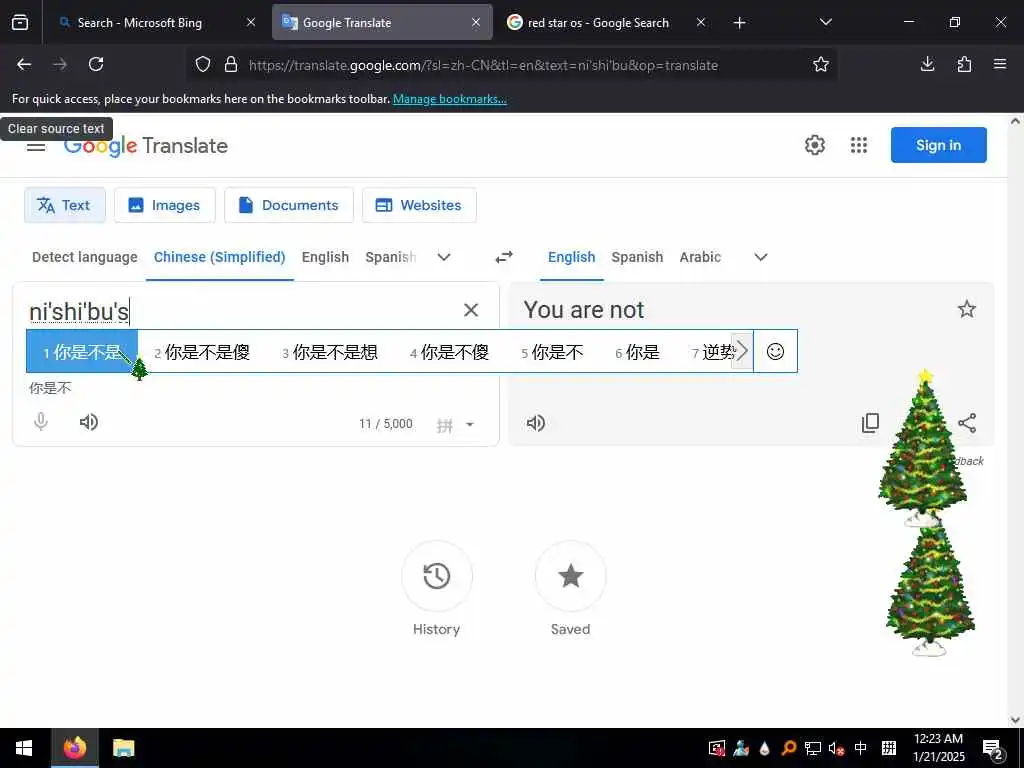Select Spanish as target language

pyautogui.click(x=637, y=257)
